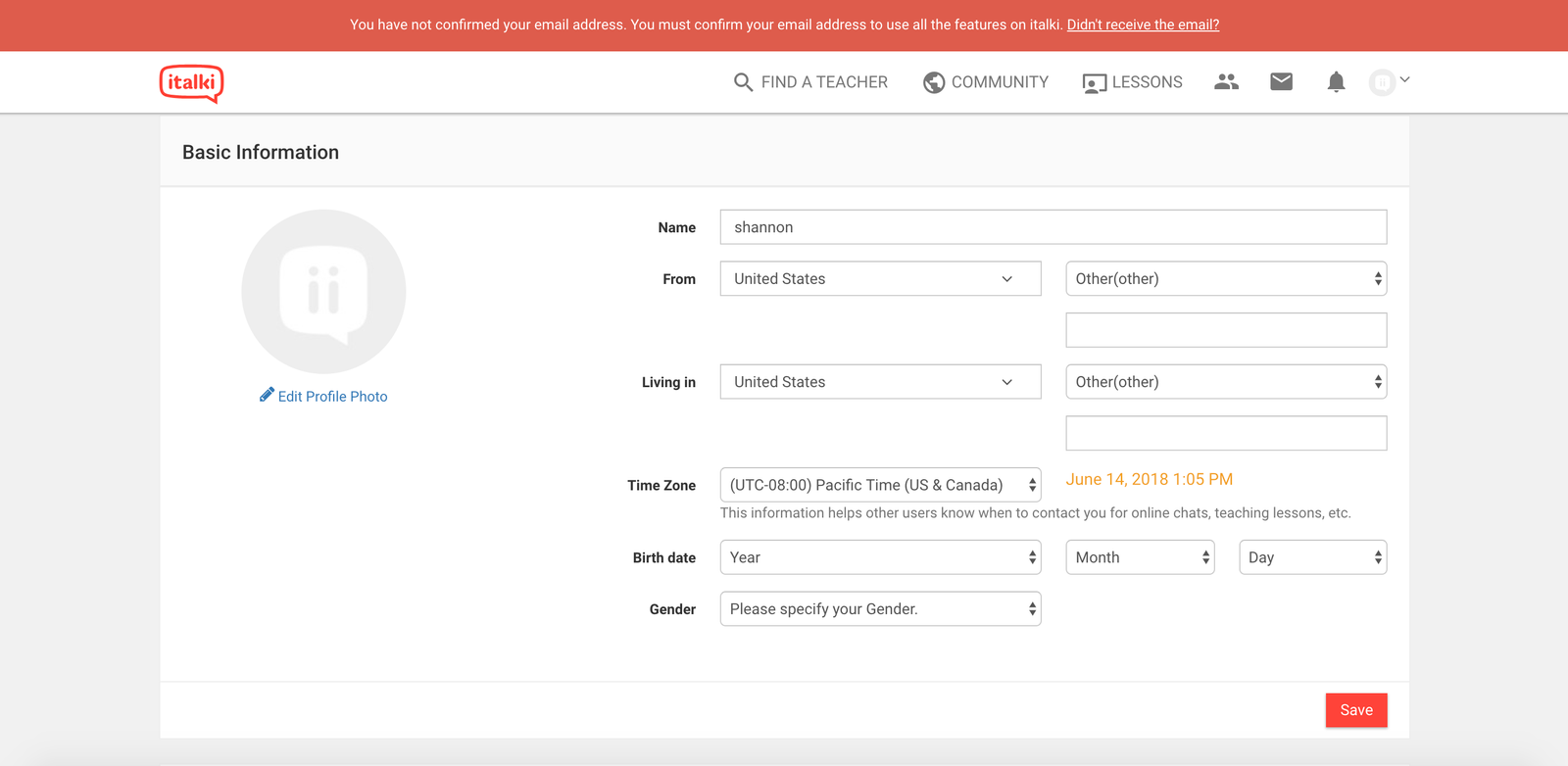
Task: Click the Community globe icon
Action: point(934,82)
